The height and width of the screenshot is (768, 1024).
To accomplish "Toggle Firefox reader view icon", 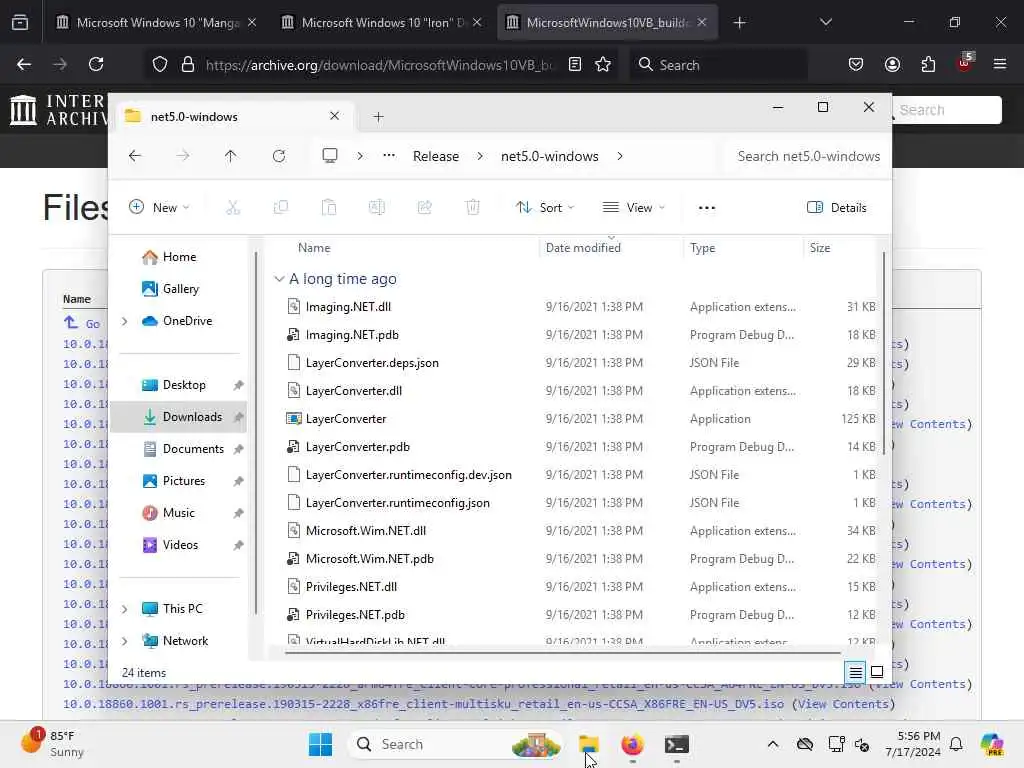I will click(x=575, y=64).
